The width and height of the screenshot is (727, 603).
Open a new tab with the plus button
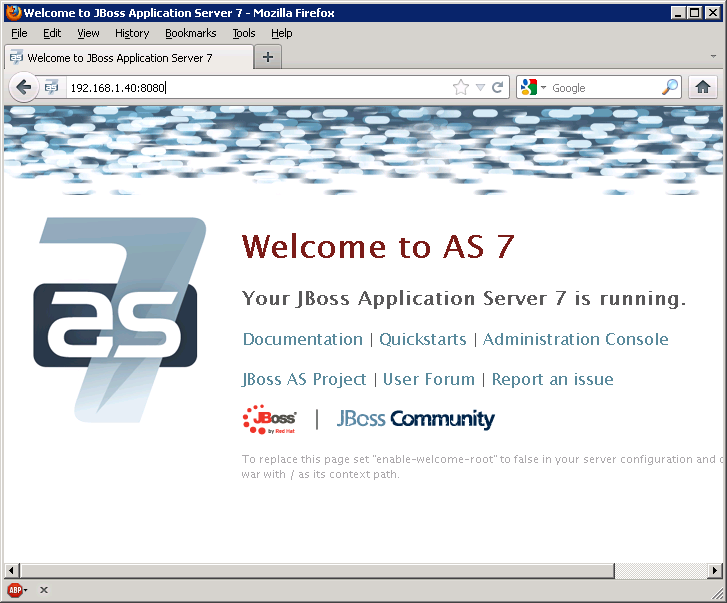click(x=267, y=57)
